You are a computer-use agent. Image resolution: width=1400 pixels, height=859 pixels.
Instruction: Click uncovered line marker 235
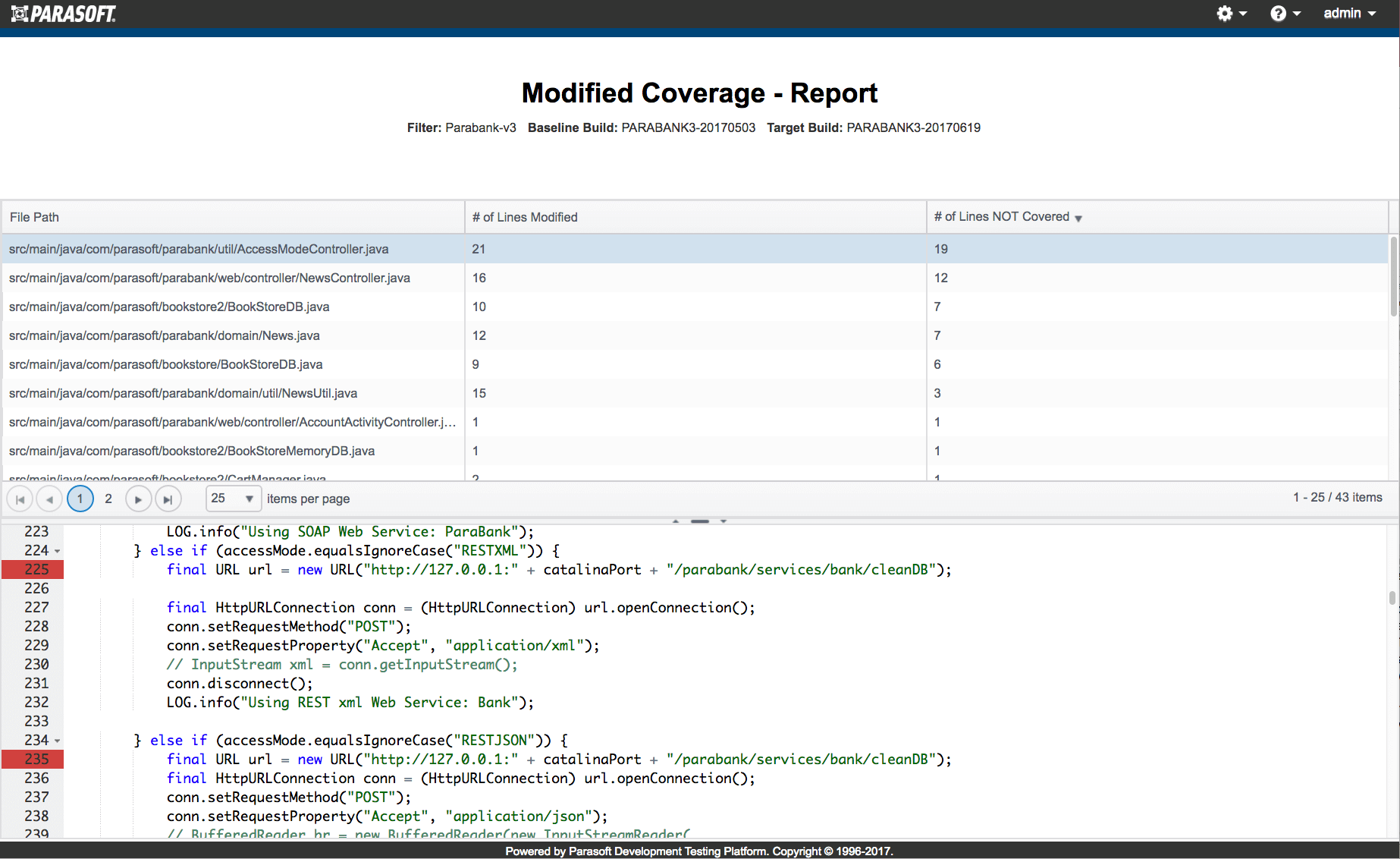click(33, 759)
